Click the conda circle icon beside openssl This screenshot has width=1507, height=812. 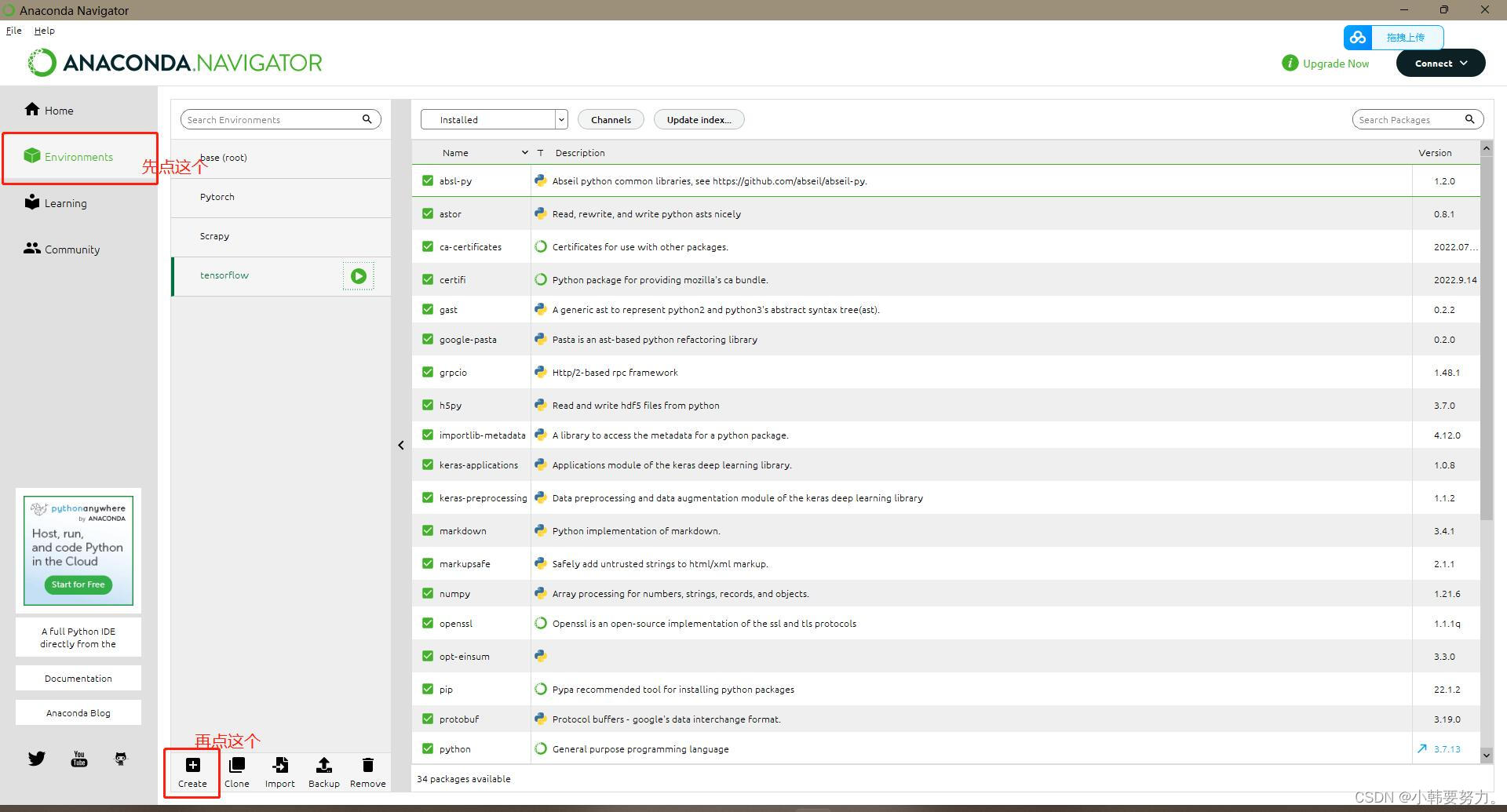(x=541, y=623)
